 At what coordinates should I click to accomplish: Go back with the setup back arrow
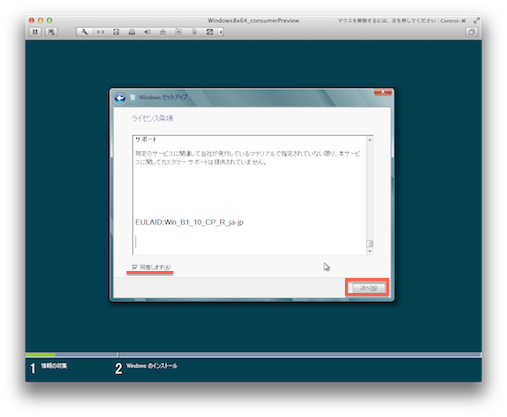120,98
